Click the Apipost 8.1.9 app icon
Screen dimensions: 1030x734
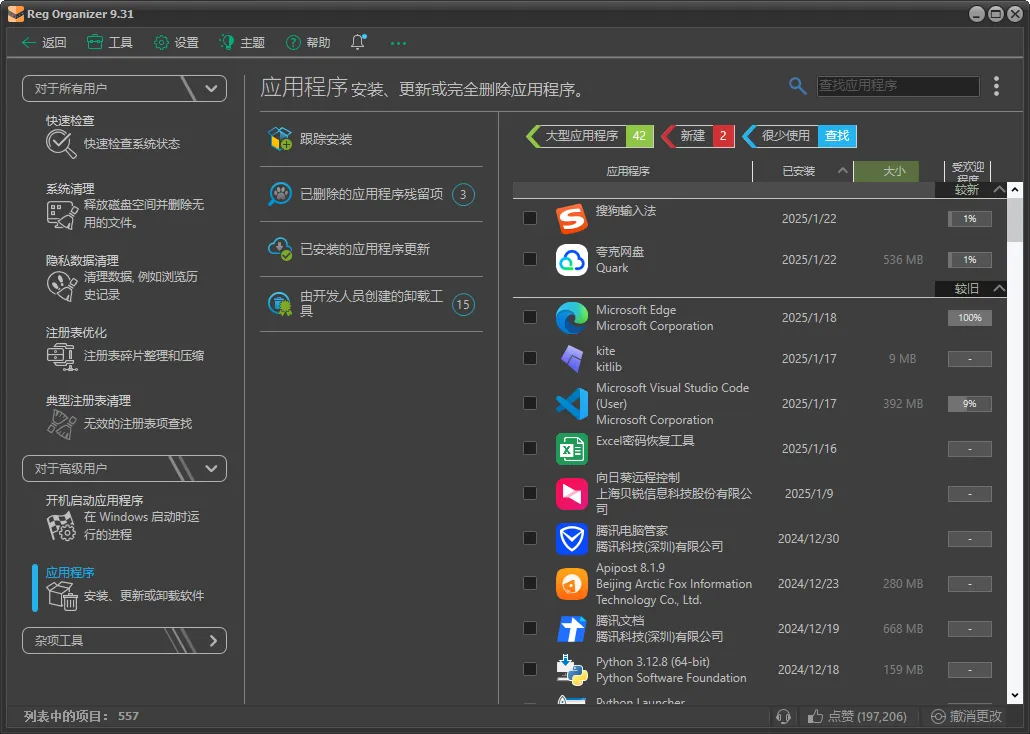(x=571, y=584)
